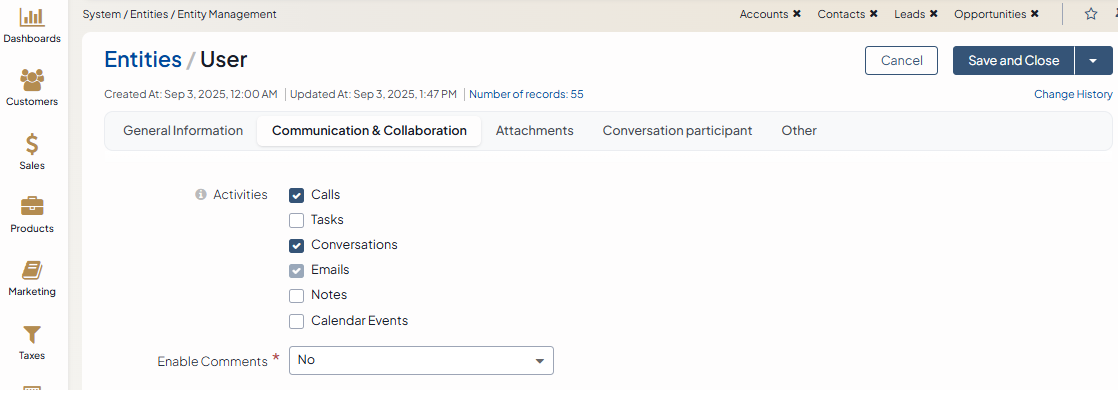Open the Dashboards sidebar icon
The image size is (1118, 403).
32,17
